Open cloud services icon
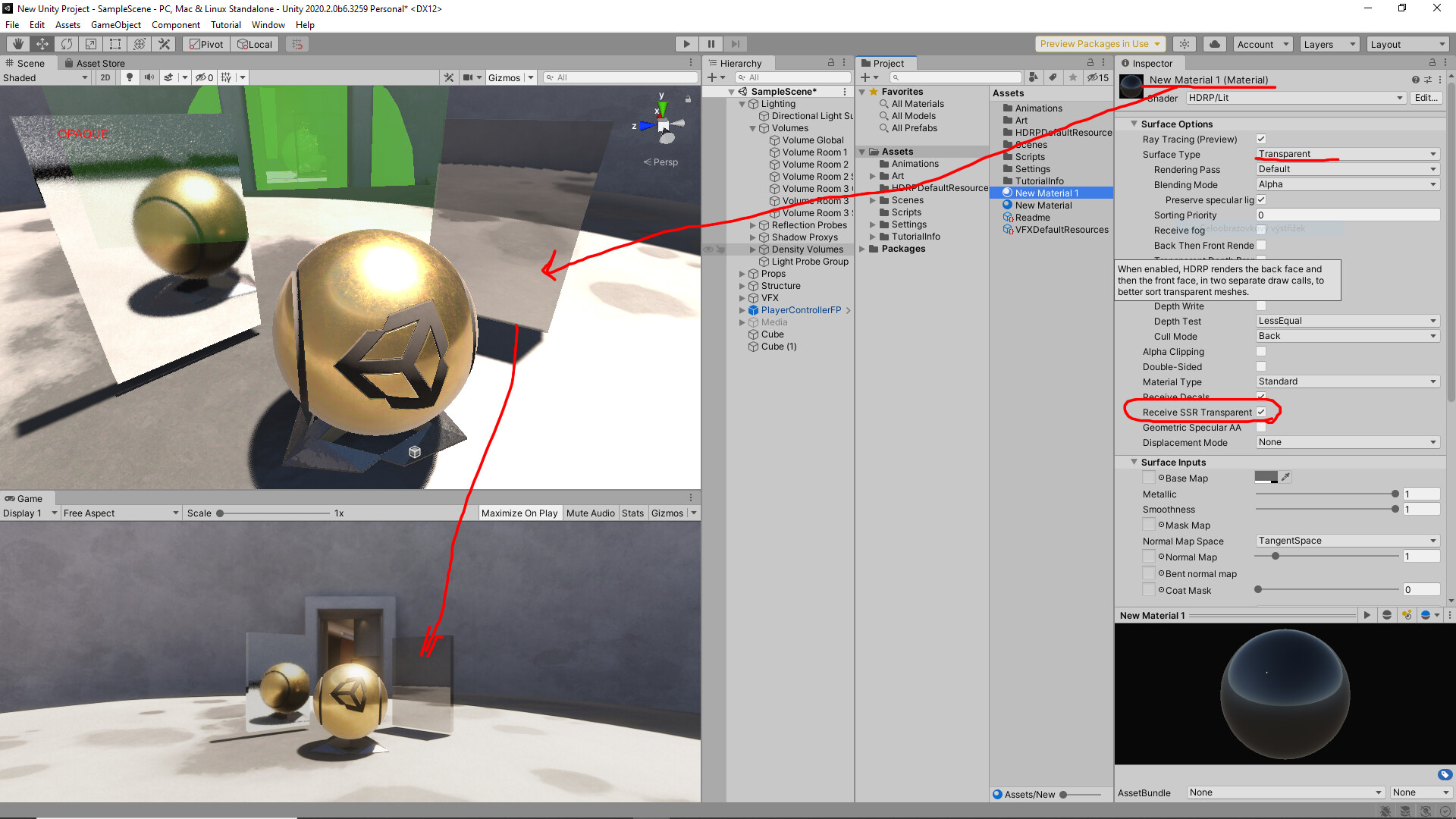 [x=1214, y=44]
